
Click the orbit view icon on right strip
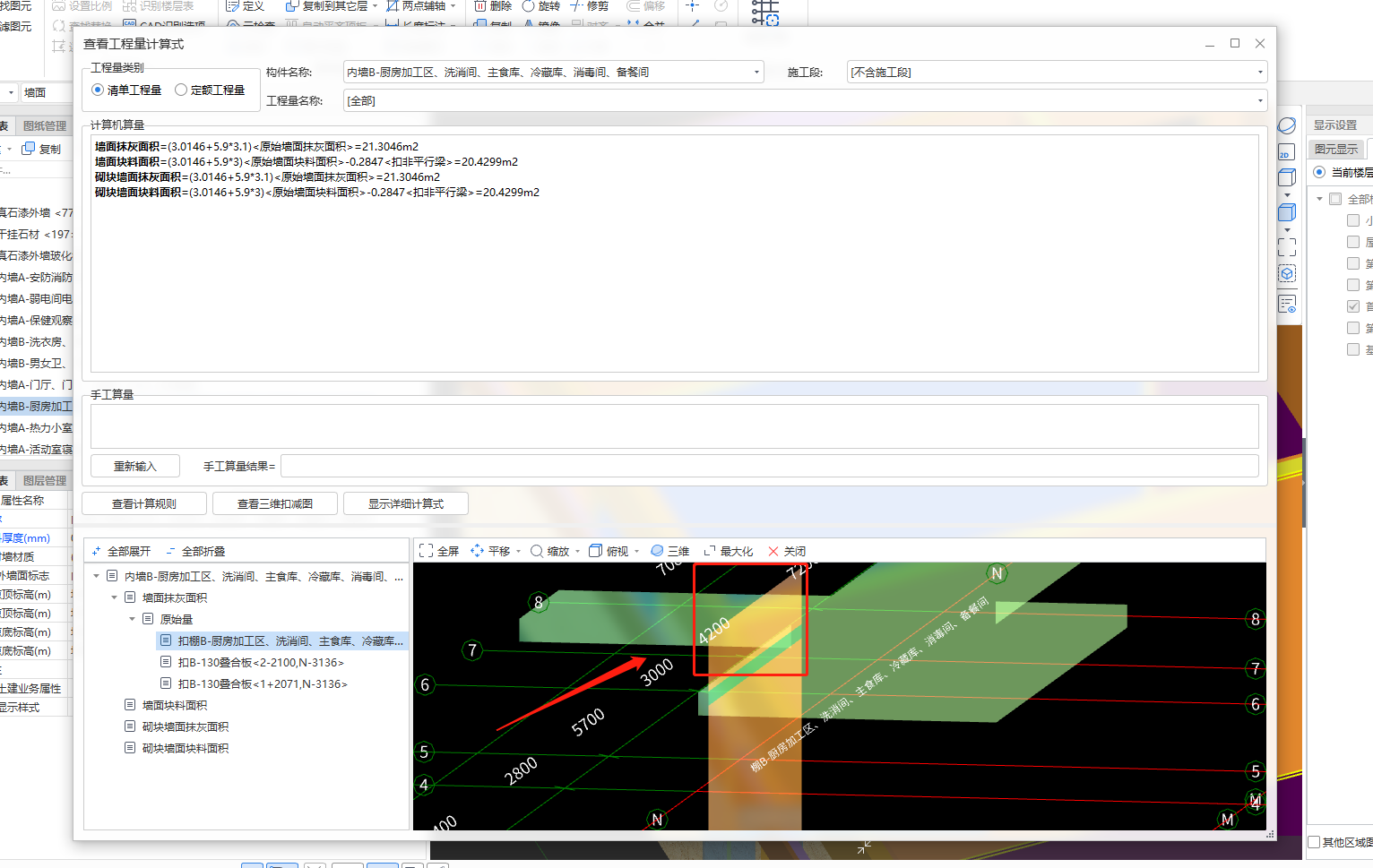[1287, 125]
